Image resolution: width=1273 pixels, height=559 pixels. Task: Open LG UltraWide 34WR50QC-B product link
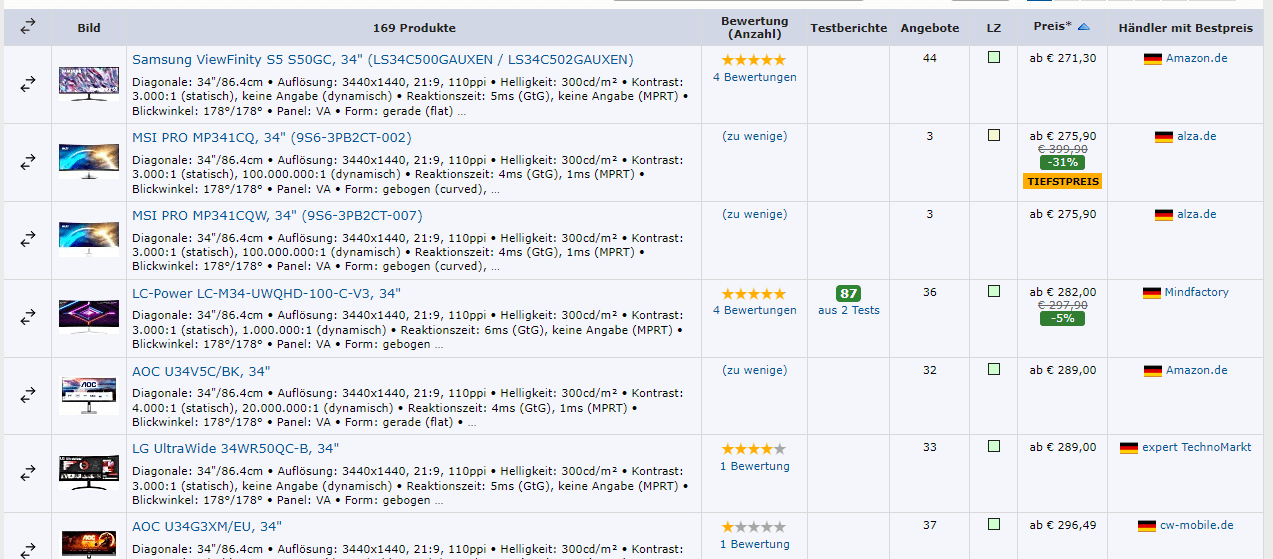click(x=236, y=449)
